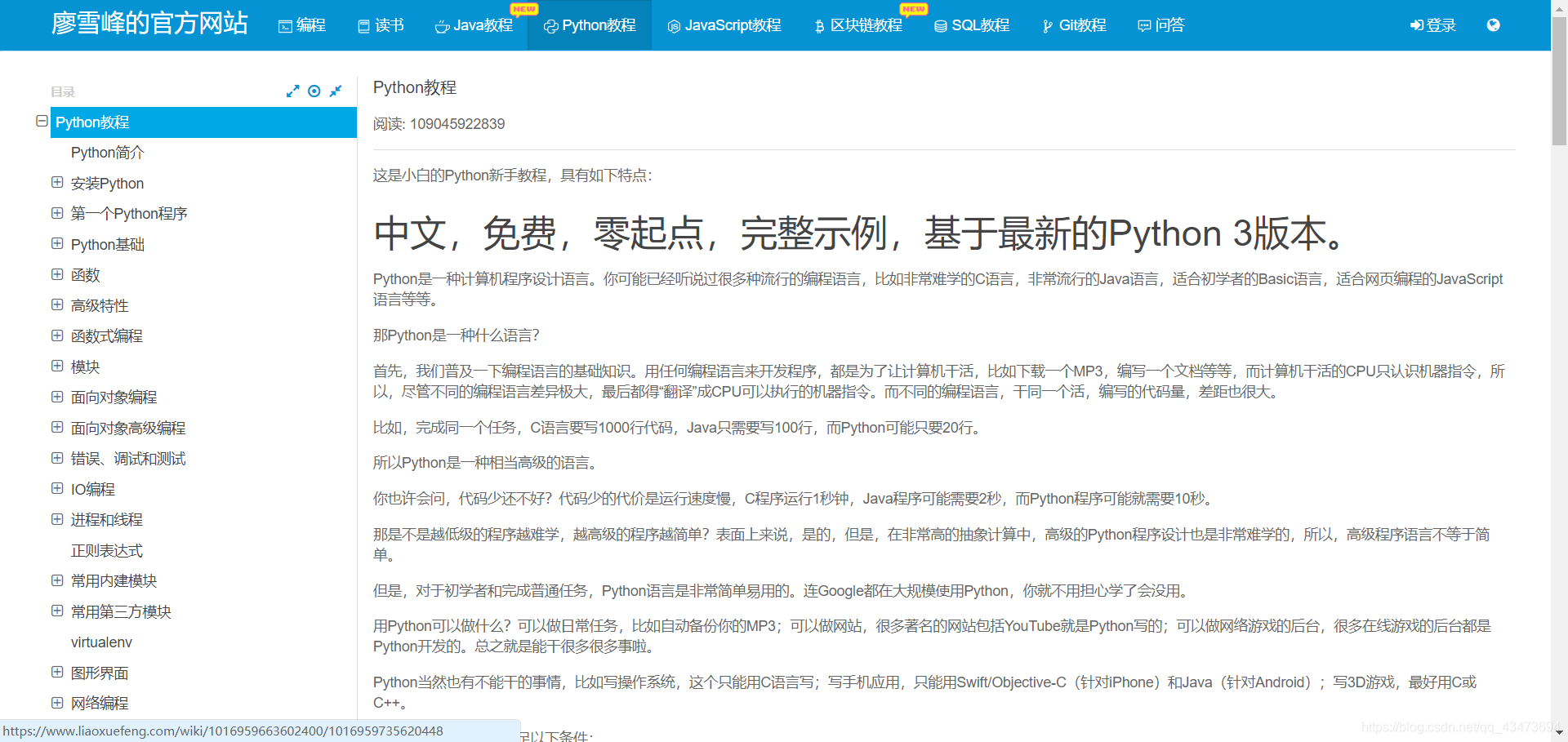
Task: Expand the 面向对象编程 tree node
Action: (x=57, y=397)
